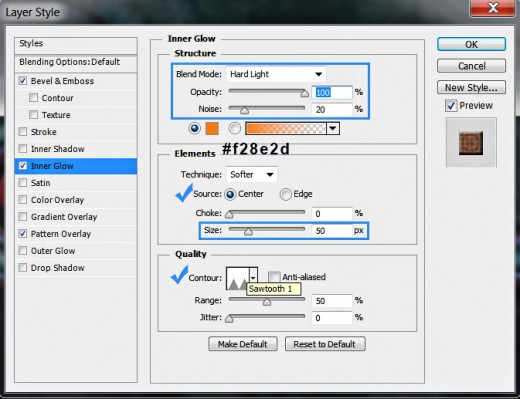Image resolution: width=520 pixels, height=399 pixels.
Task: Toggle the Bevel & Emboss checkbox
Action: pyautogui.click(x=23, y=81)
